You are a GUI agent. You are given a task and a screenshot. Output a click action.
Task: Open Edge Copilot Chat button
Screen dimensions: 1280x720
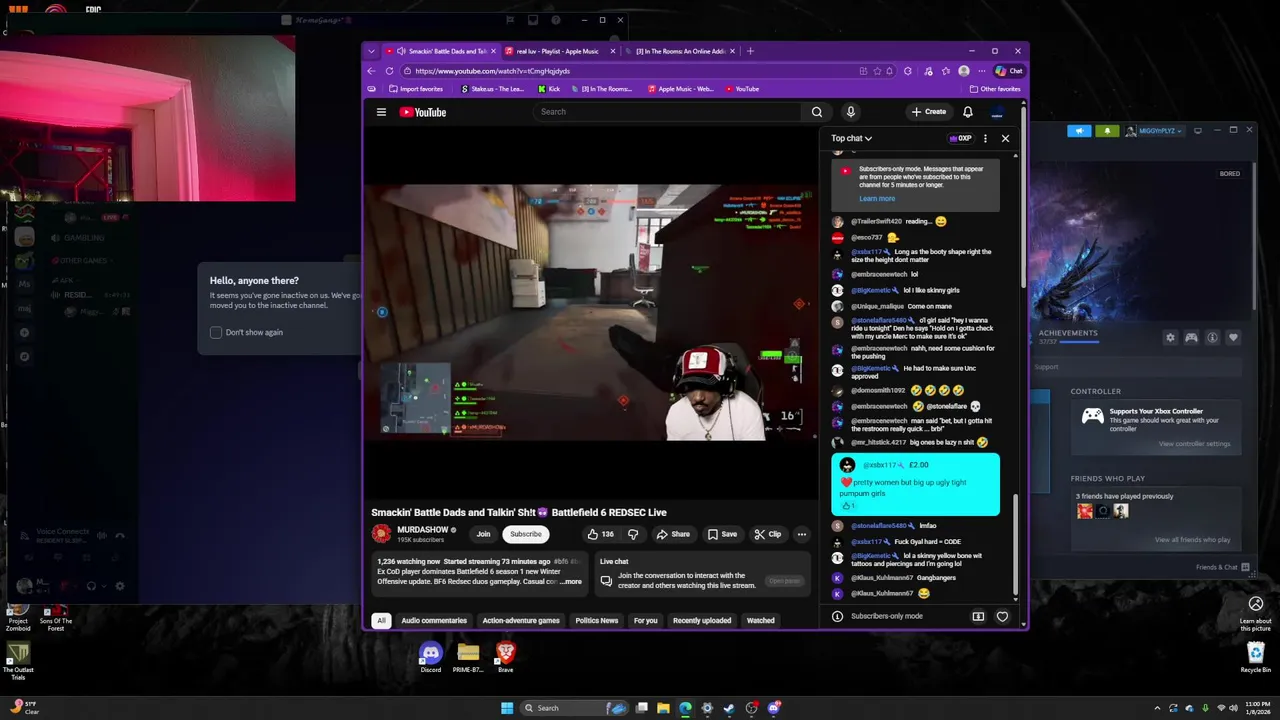1009,71
